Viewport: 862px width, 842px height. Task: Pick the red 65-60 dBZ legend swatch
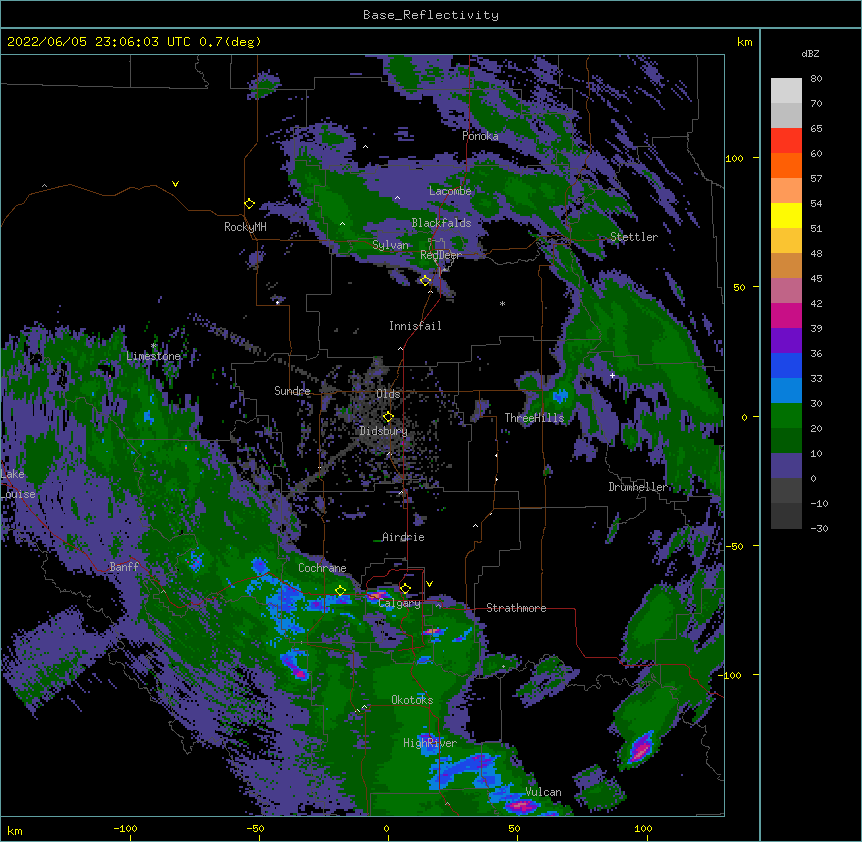click(x=786, y=141)
